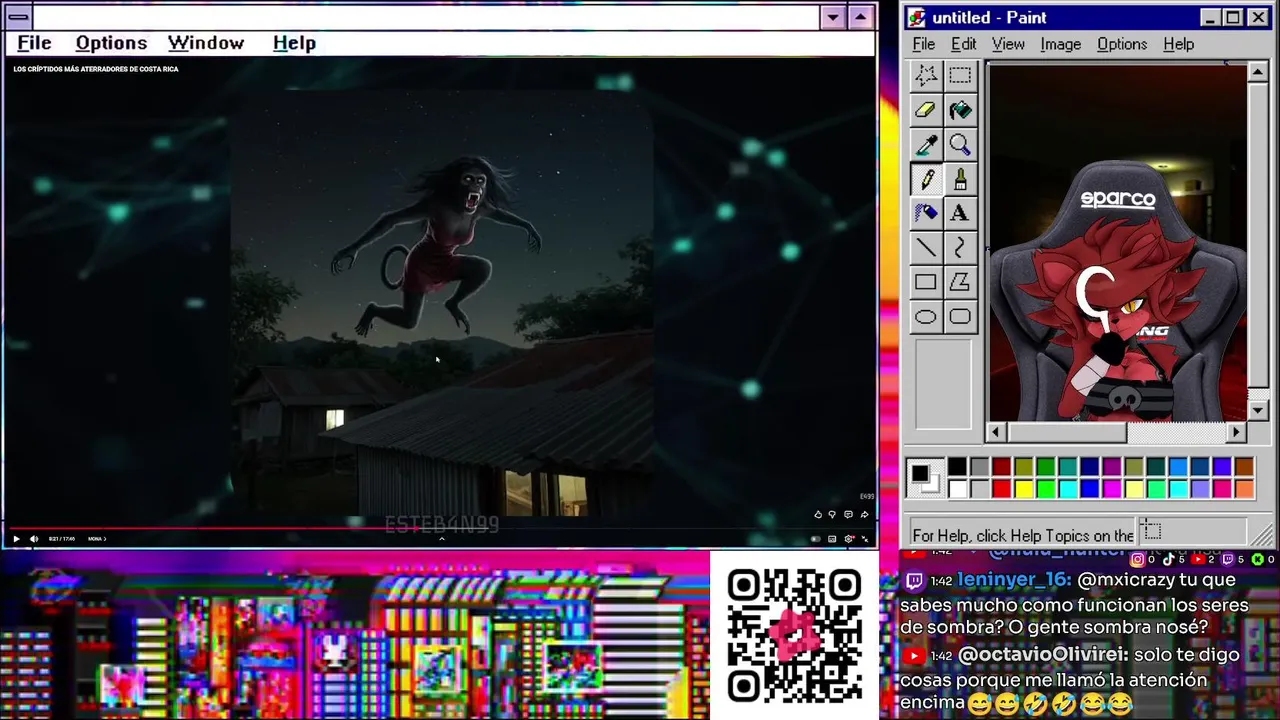Pick the Eraser tool in Paint
Viewport: 1280px width, 720px height.
click(x=926, y=110)
